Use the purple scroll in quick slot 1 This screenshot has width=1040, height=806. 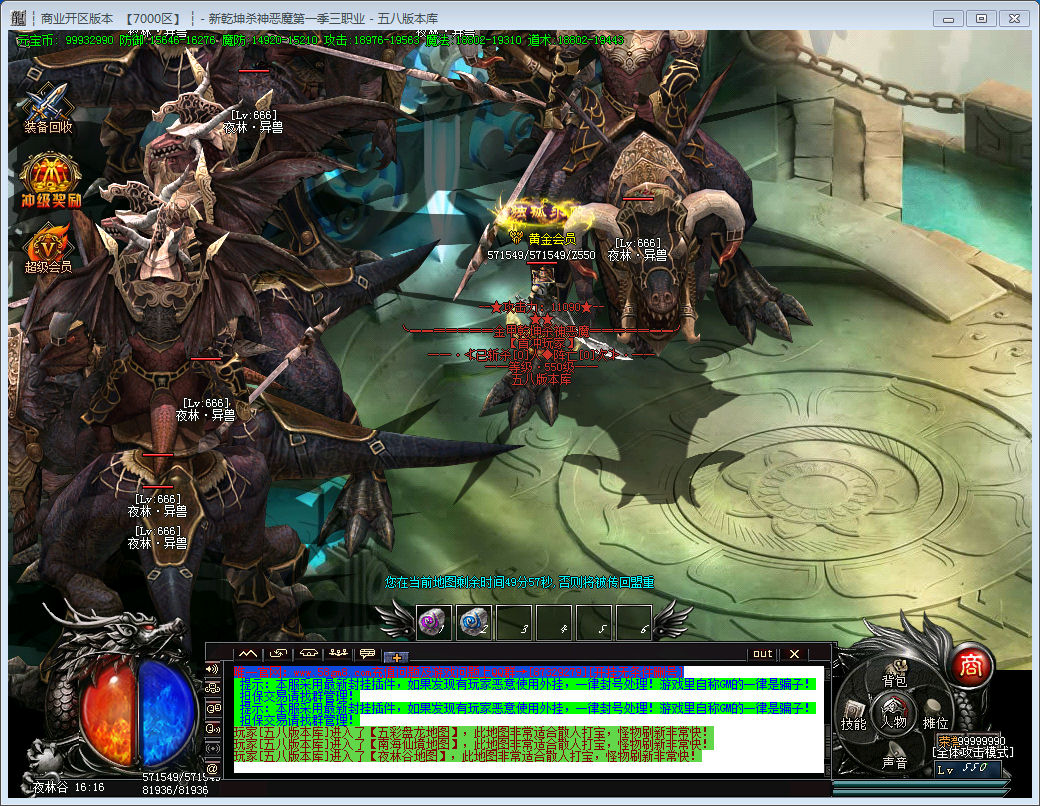coord(434,622)
